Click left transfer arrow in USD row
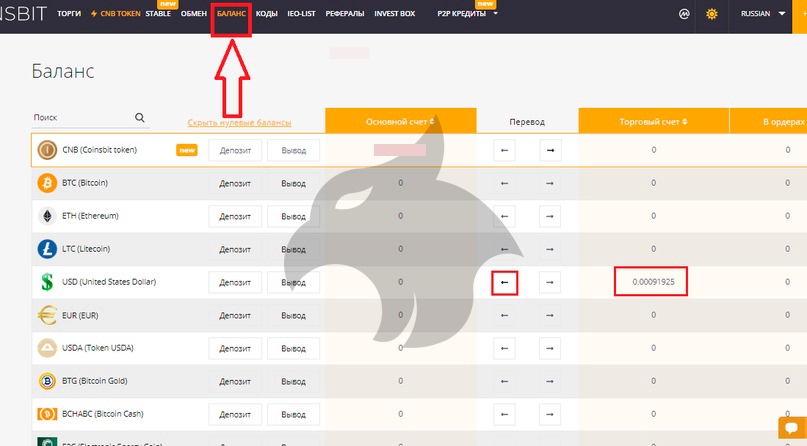The image size is (807, 446). 504,283
